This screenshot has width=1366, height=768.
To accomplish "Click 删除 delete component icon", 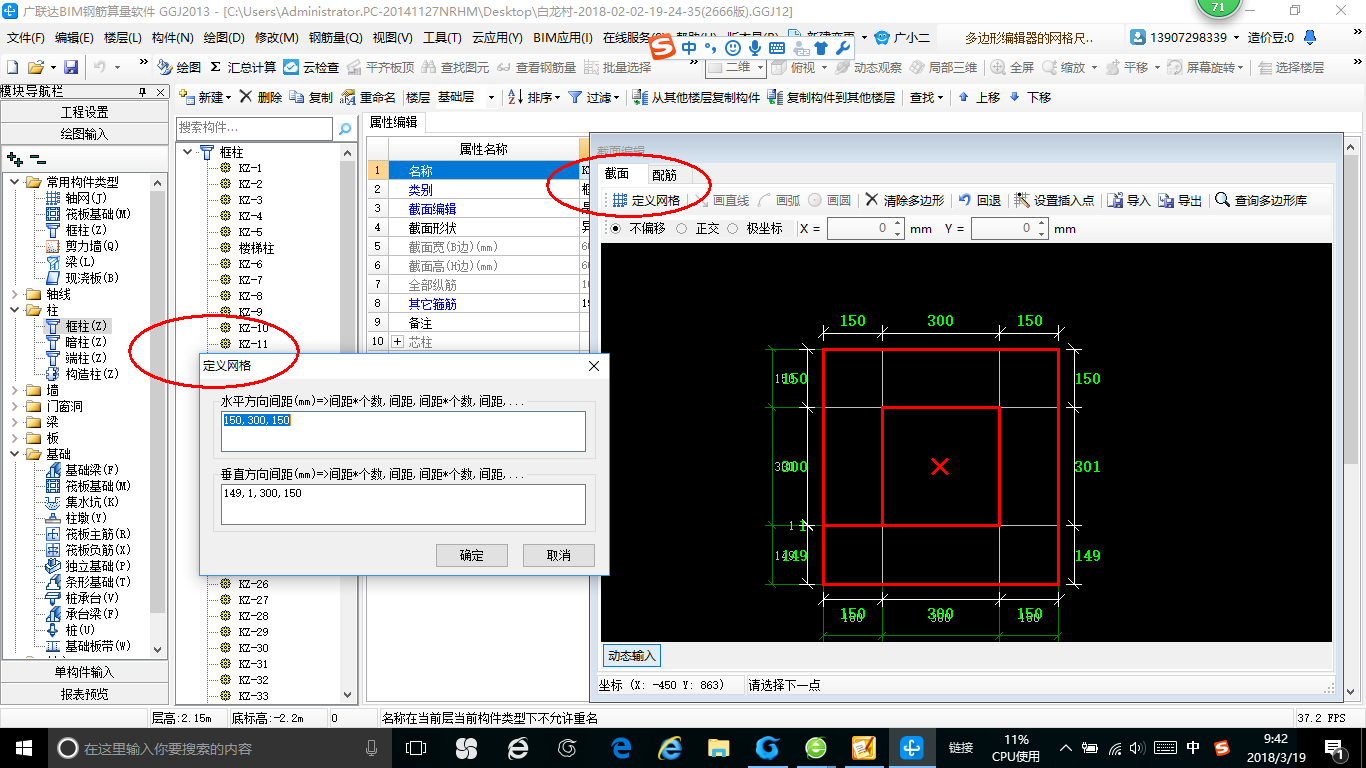I will [260, 97].
